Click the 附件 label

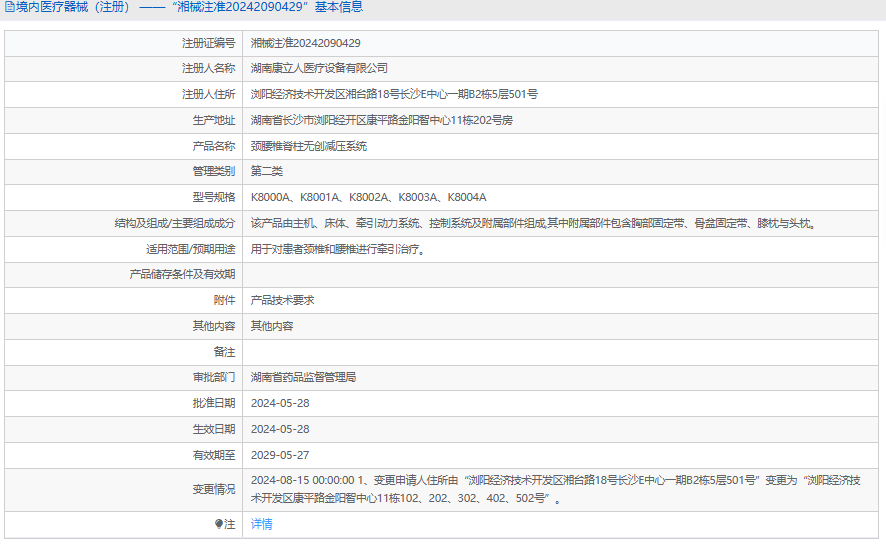pyautogui.click(x=224, y=300)
